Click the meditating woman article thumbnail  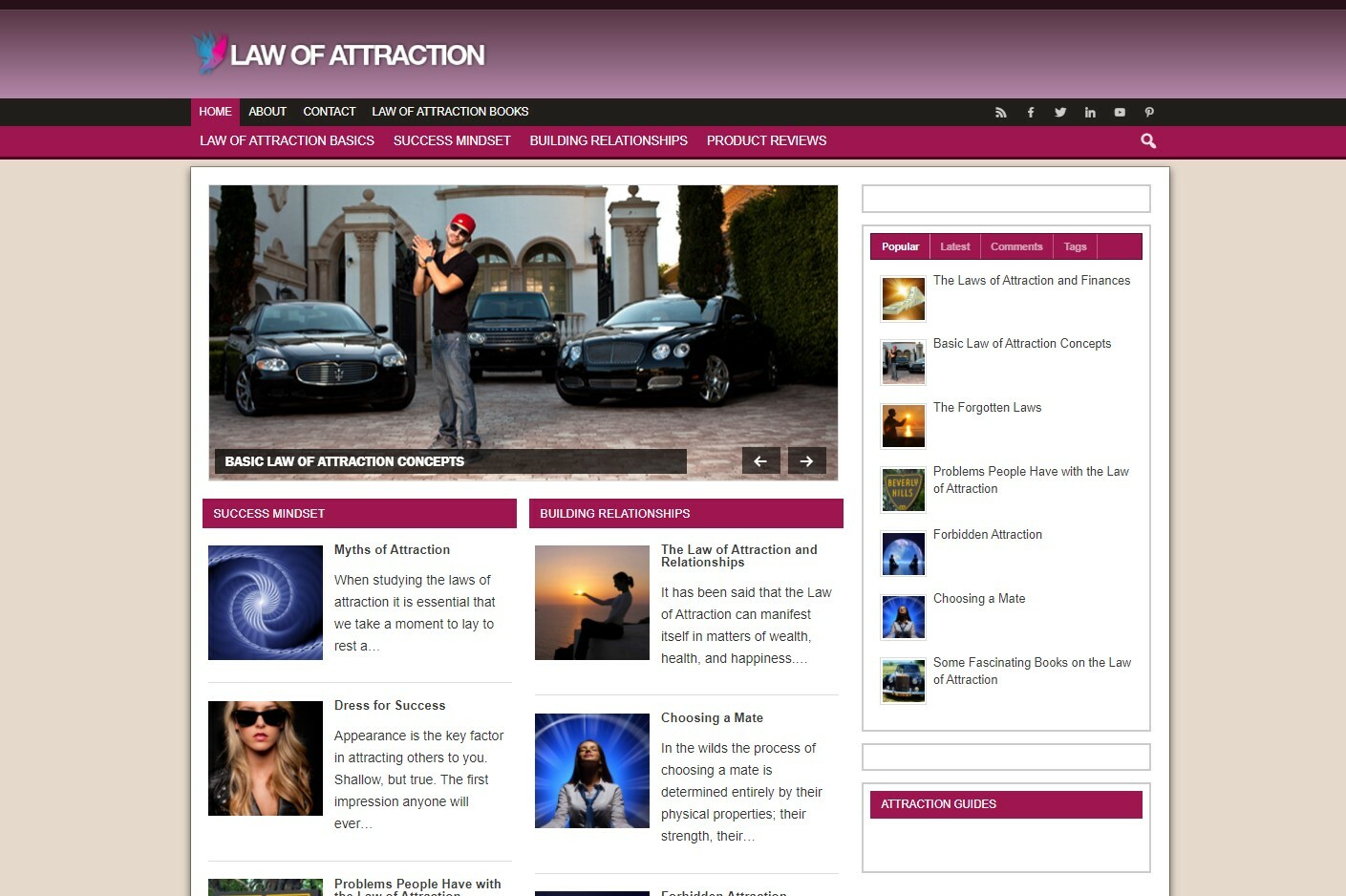tap(592, 771)
